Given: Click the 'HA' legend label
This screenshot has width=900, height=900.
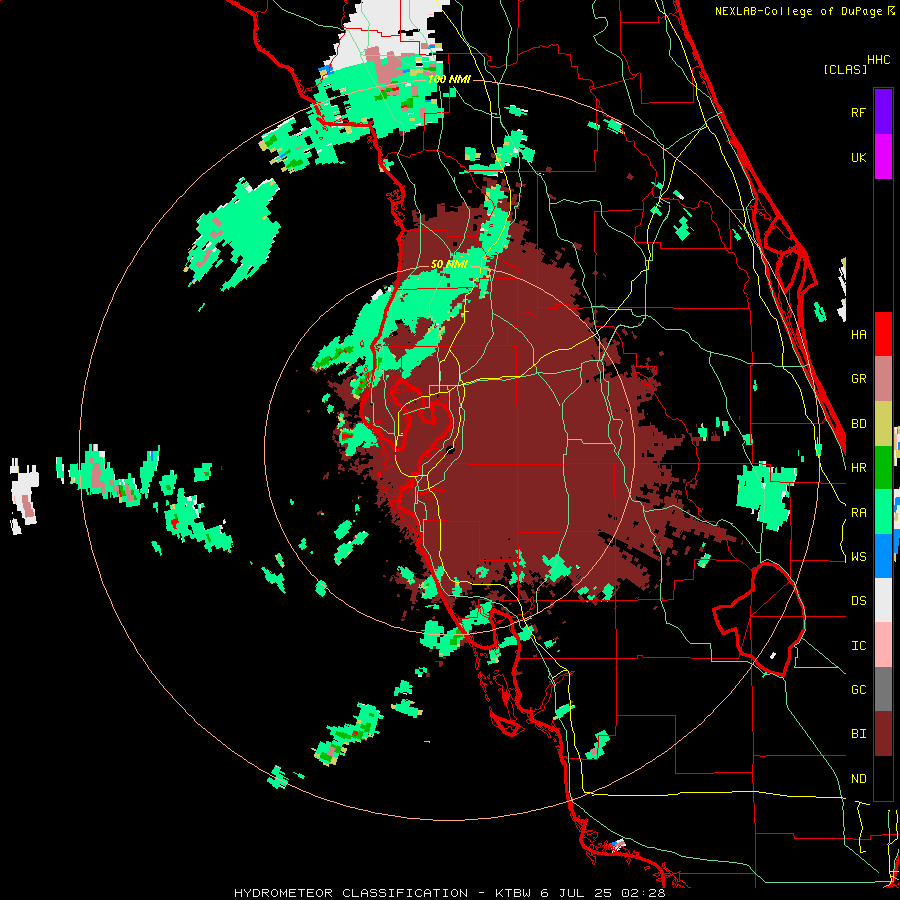Looking at the screenshot, I should 858,334.
